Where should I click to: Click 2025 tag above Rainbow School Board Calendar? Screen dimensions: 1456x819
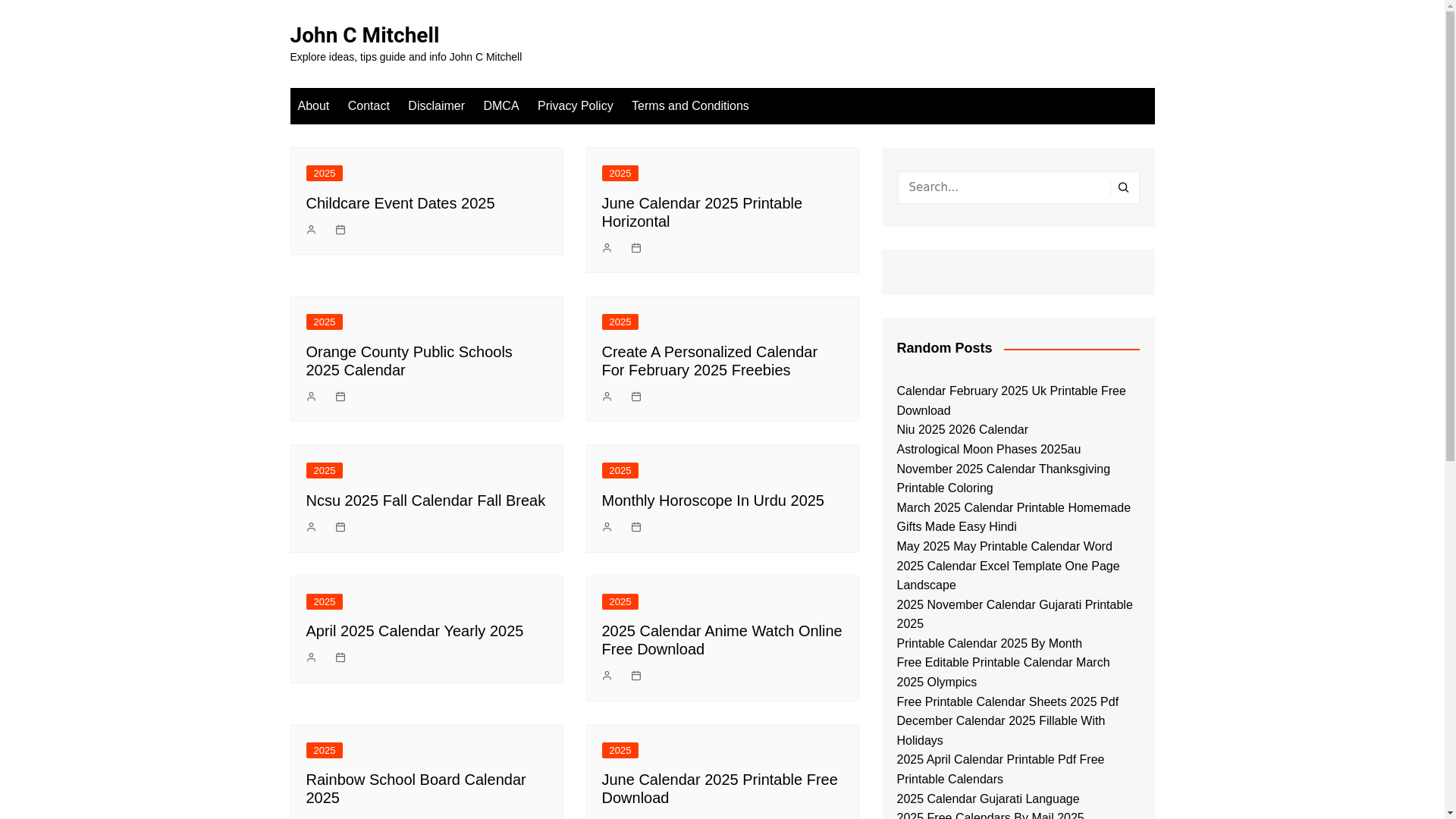tap(325, 751)
